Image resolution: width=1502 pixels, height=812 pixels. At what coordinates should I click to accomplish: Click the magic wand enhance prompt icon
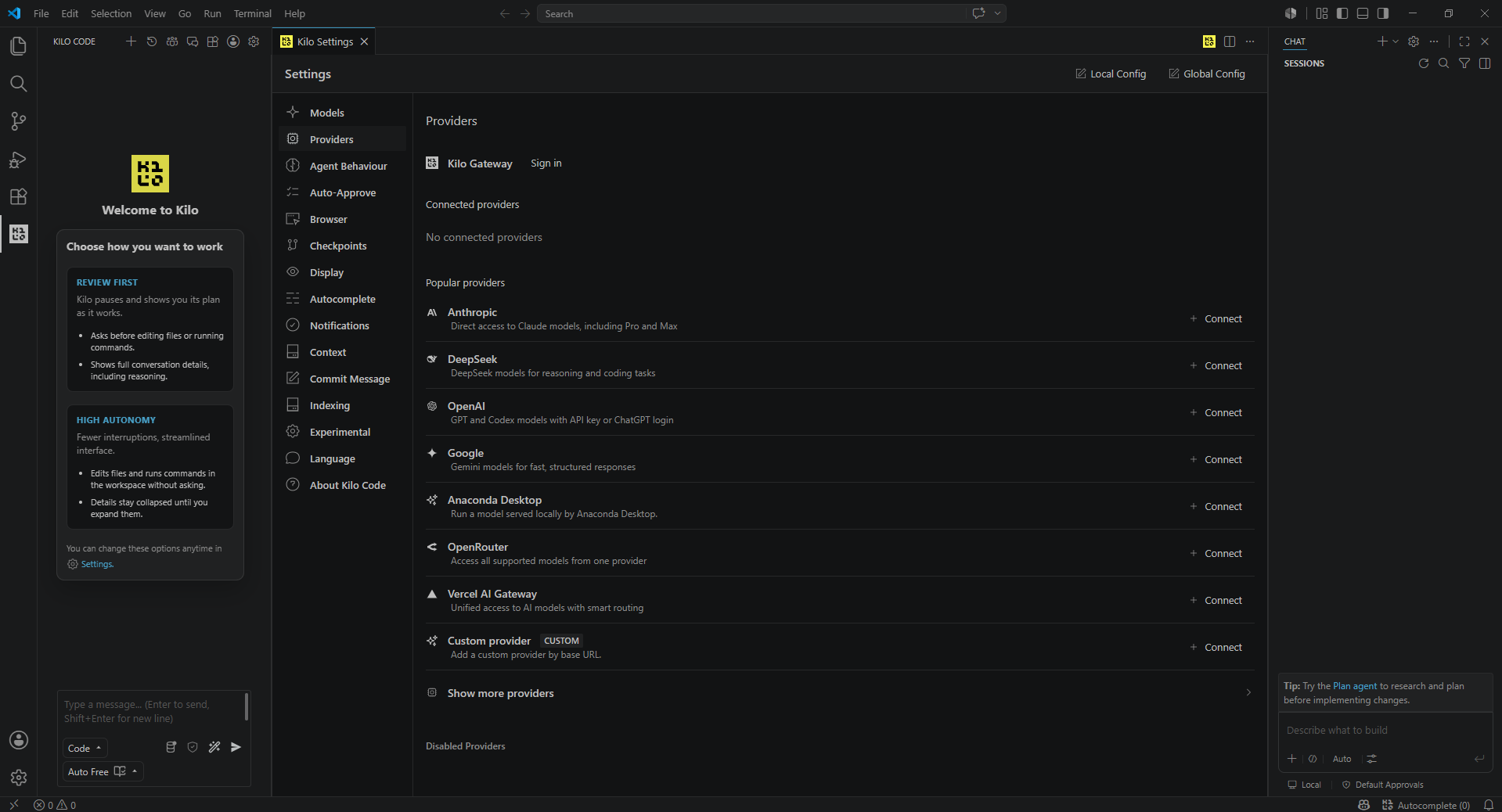coord(214,747)
